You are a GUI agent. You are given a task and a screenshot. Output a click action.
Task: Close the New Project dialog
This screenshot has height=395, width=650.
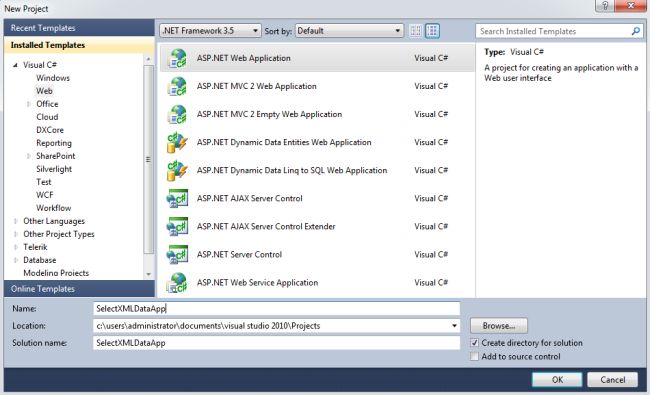click(x=631, y=5)
